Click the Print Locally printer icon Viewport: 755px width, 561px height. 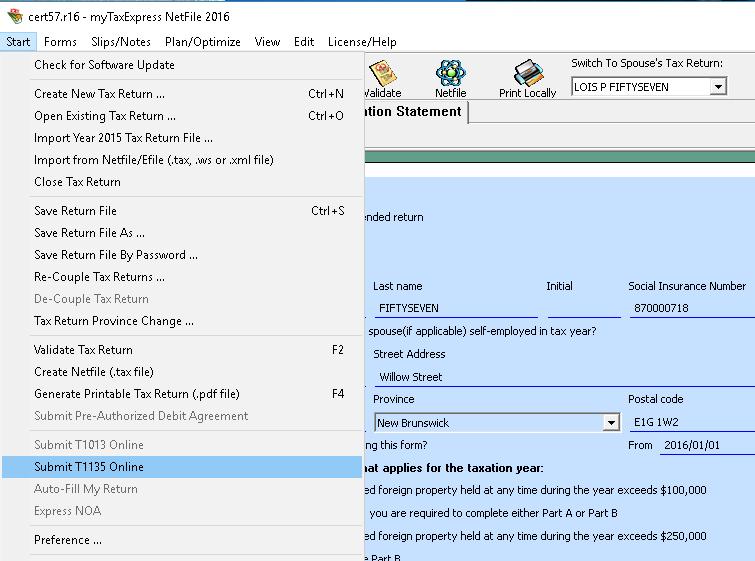pyautogui.click(x=528, y=73)
